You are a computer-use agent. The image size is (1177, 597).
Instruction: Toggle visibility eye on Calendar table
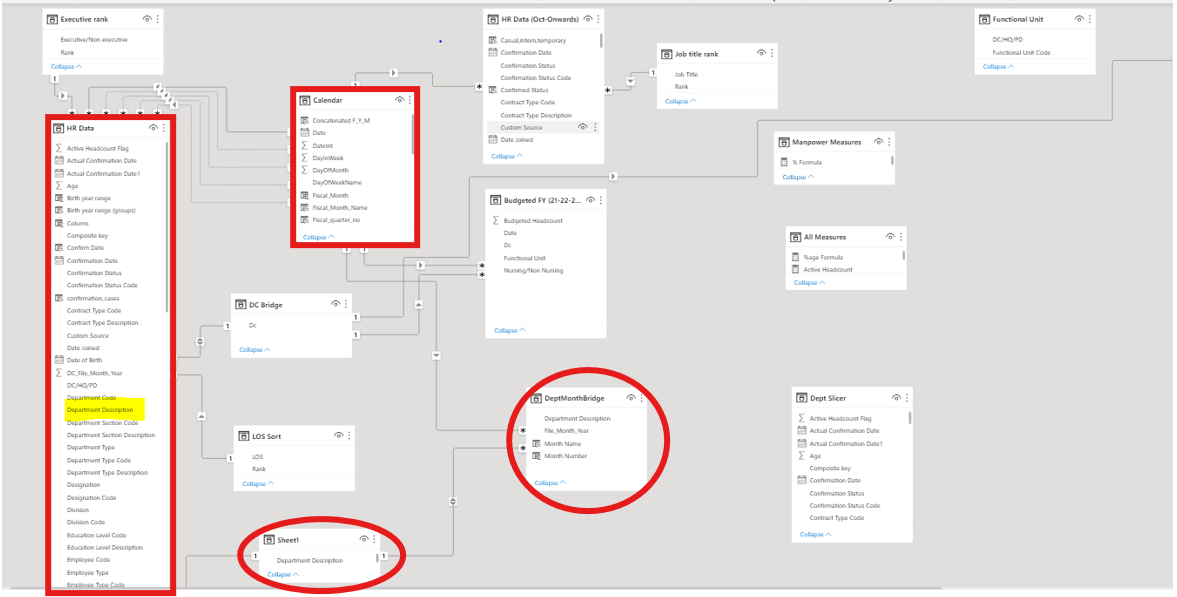click(400, 100)
